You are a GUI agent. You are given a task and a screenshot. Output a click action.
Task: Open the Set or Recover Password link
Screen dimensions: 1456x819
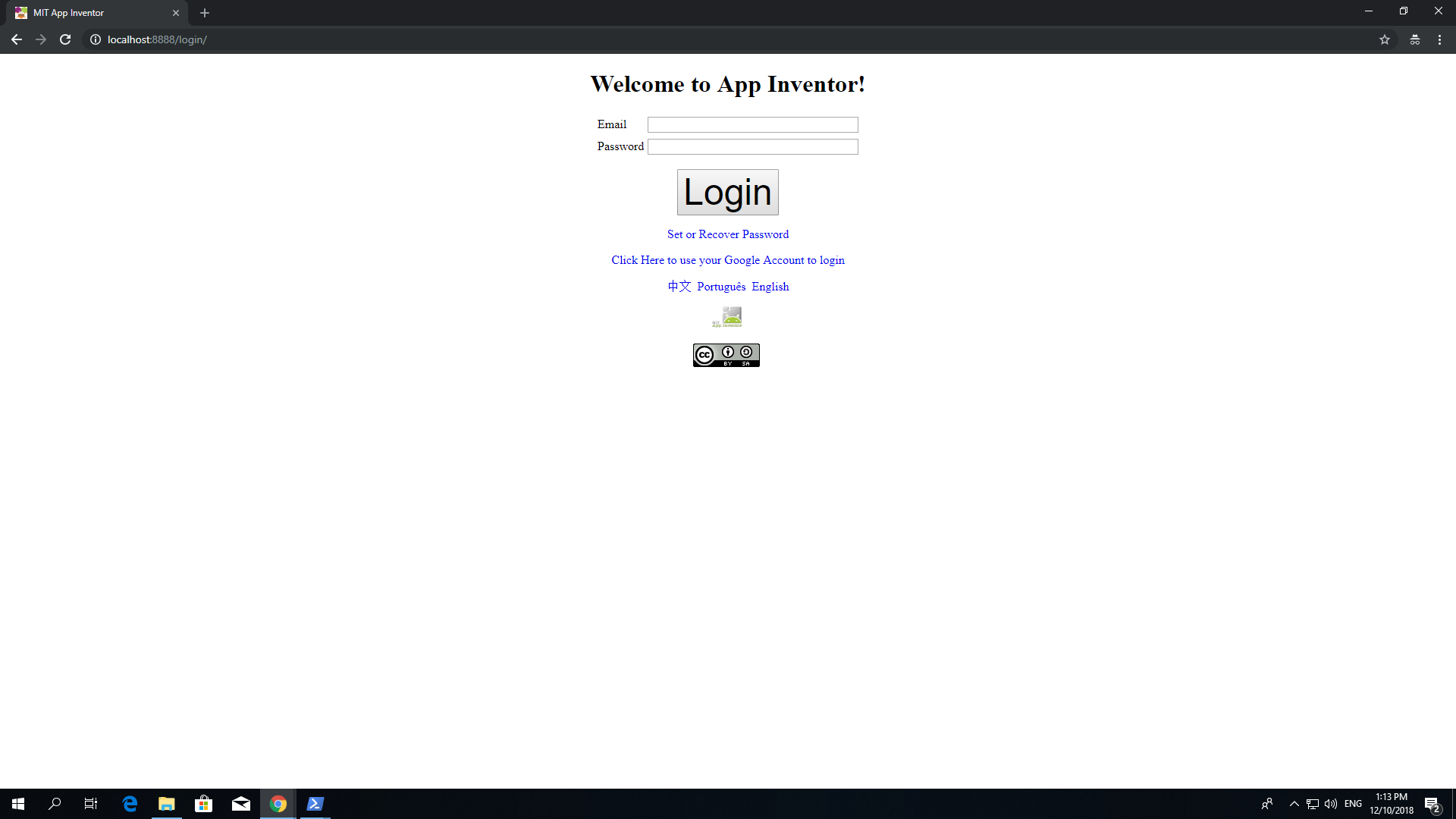(x=727, y=234)
